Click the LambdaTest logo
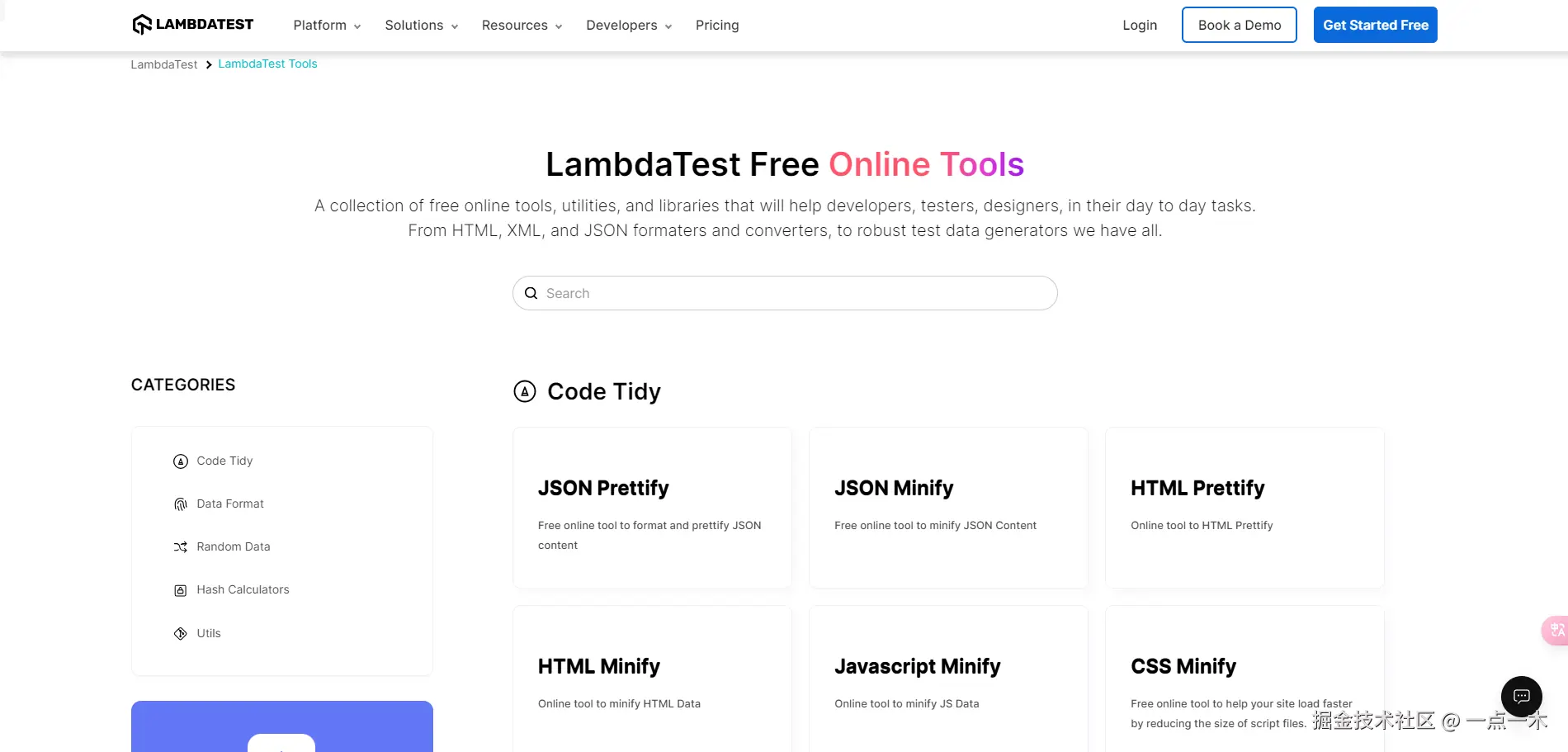The width and height of the screenshot is (1568, 752). coord(191,24)
